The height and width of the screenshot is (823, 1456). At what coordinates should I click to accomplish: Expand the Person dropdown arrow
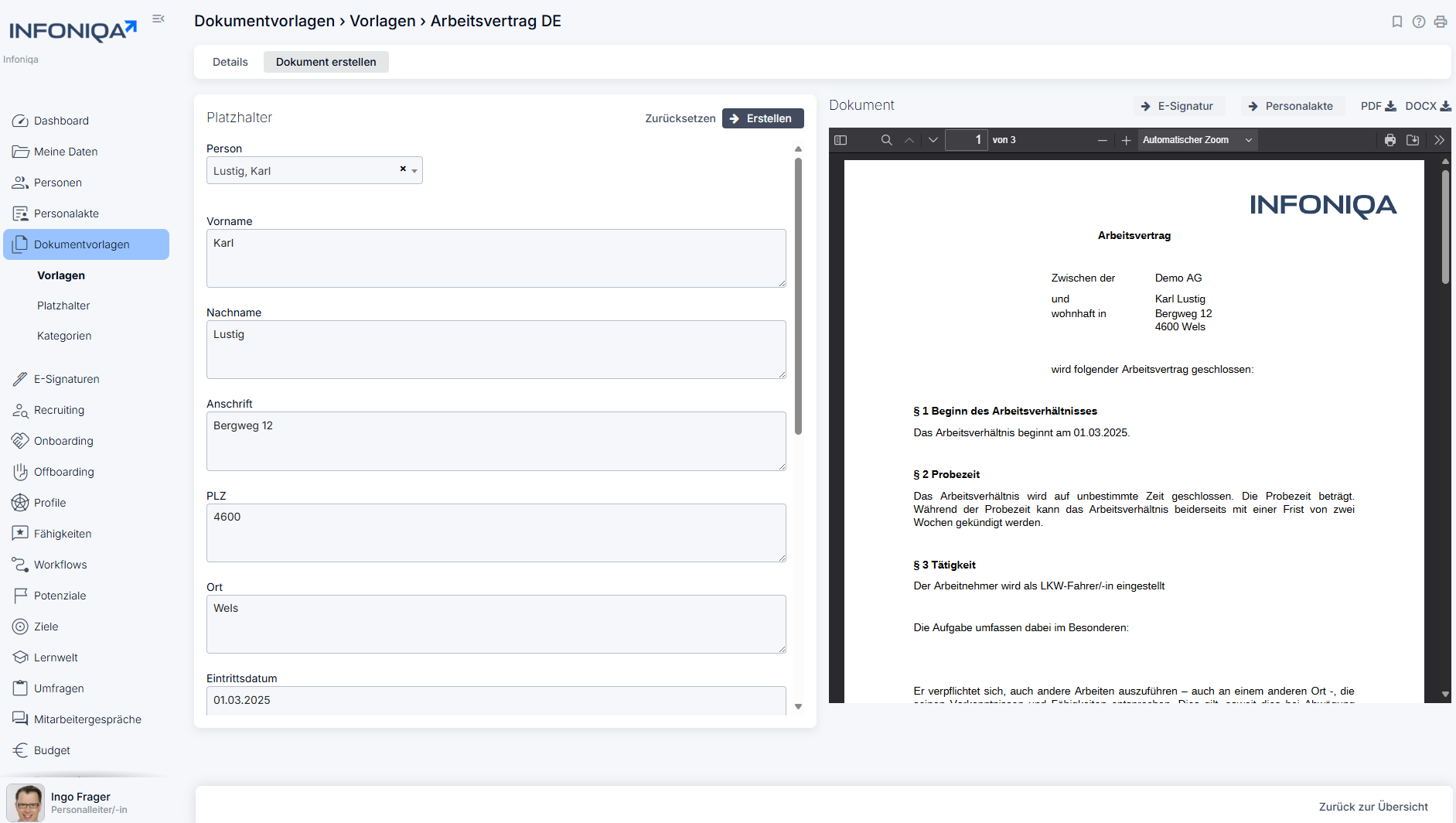(x=414, y=171)
